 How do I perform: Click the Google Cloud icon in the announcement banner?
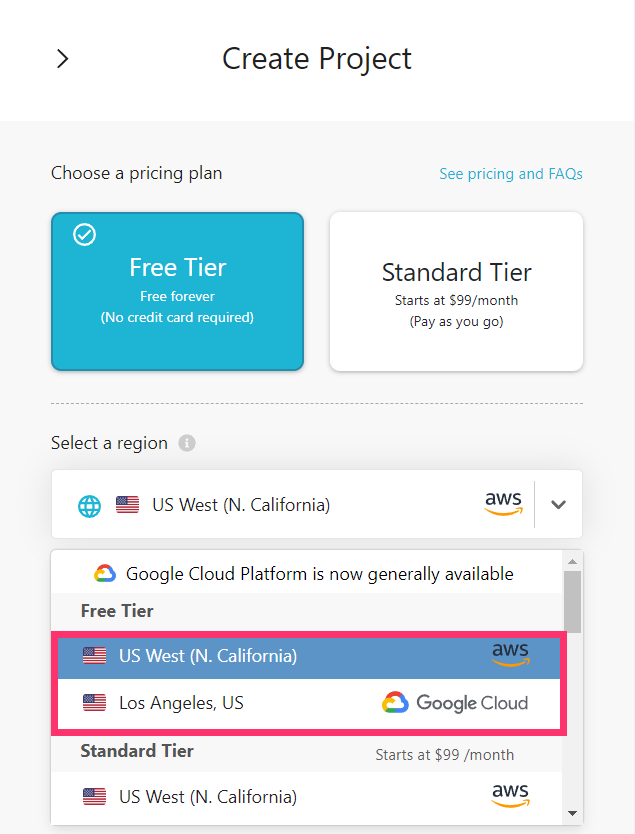click(x=104, y=573)
